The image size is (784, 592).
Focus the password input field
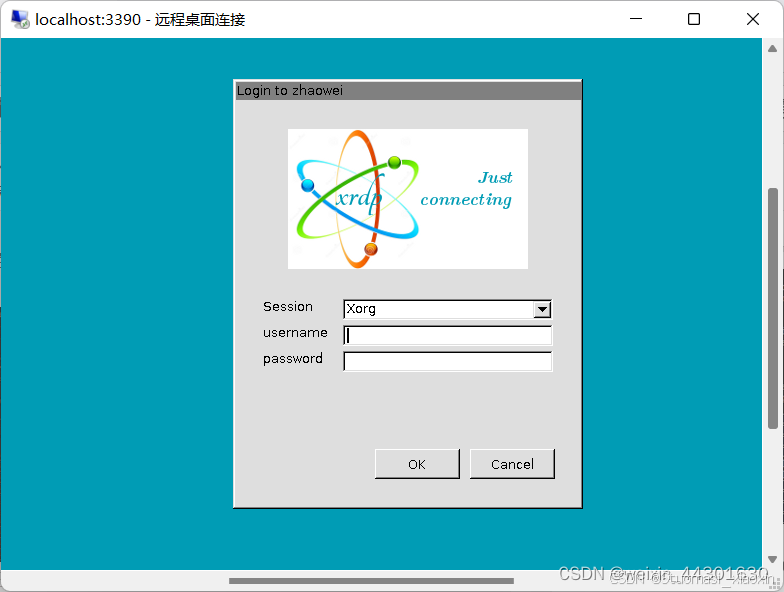[448, 361]
